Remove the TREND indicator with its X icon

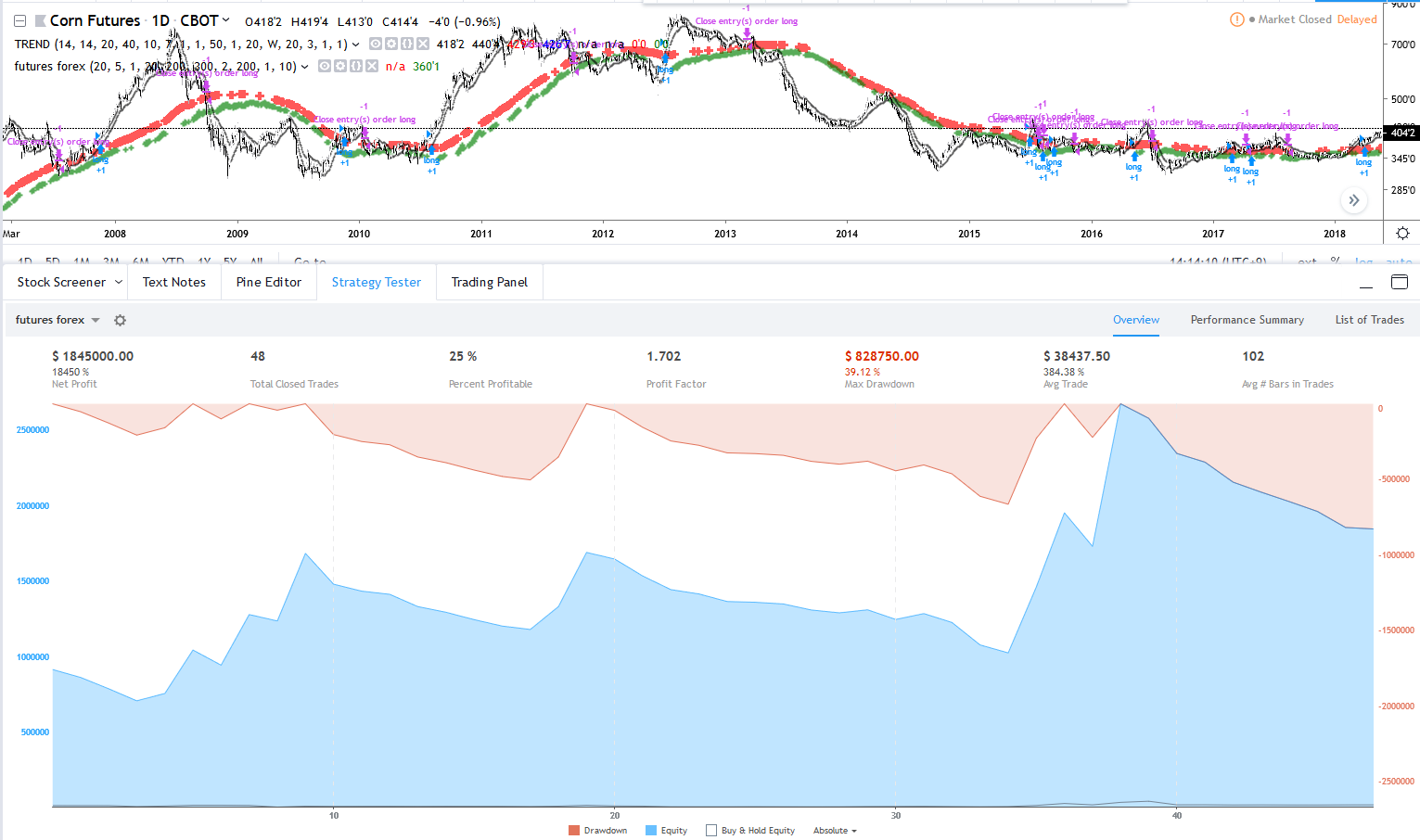tap(423, 44)
